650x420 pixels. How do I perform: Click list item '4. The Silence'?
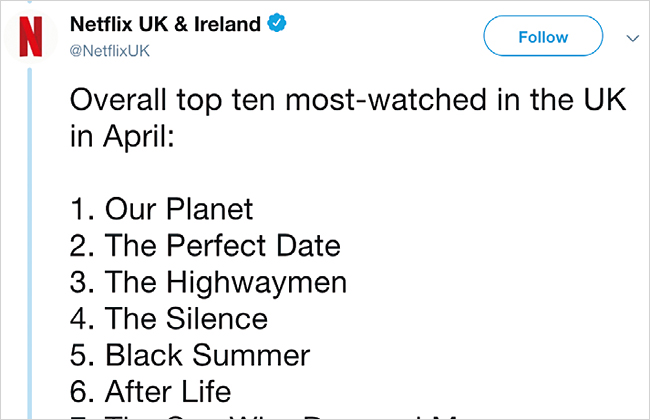coord(169,318)
